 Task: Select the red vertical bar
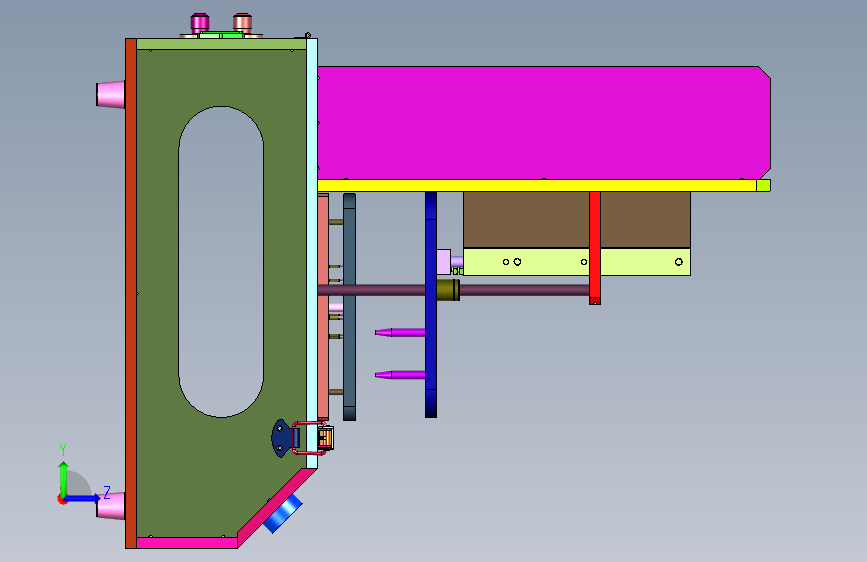coord(595,248)
